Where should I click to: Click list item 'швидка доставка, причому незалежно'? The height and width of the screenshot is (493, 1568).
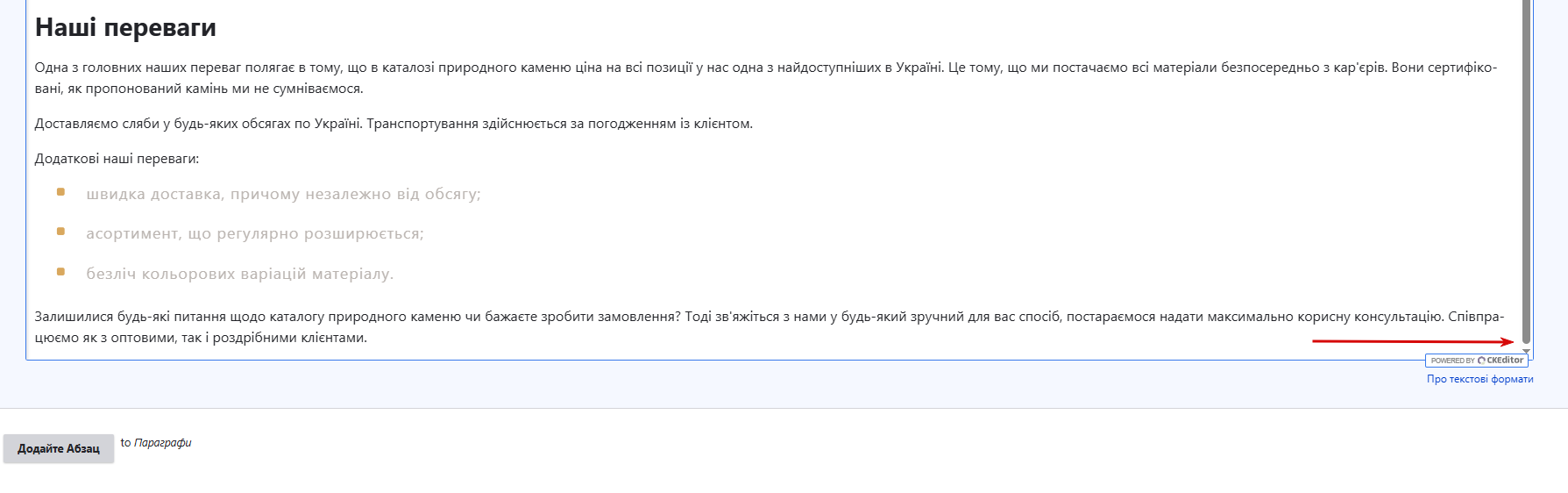283,194
